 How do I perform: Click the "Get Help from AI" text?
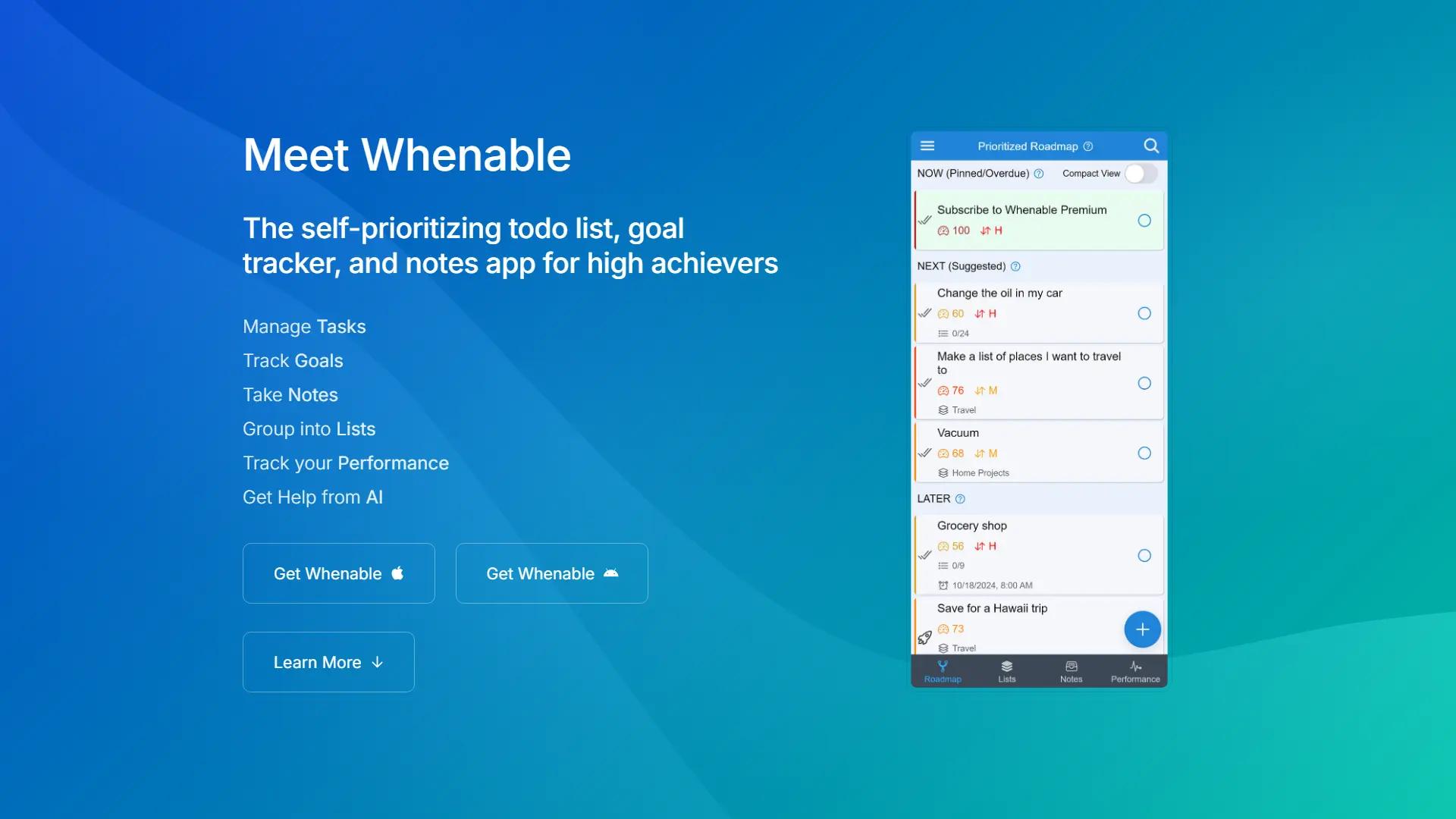313,497
